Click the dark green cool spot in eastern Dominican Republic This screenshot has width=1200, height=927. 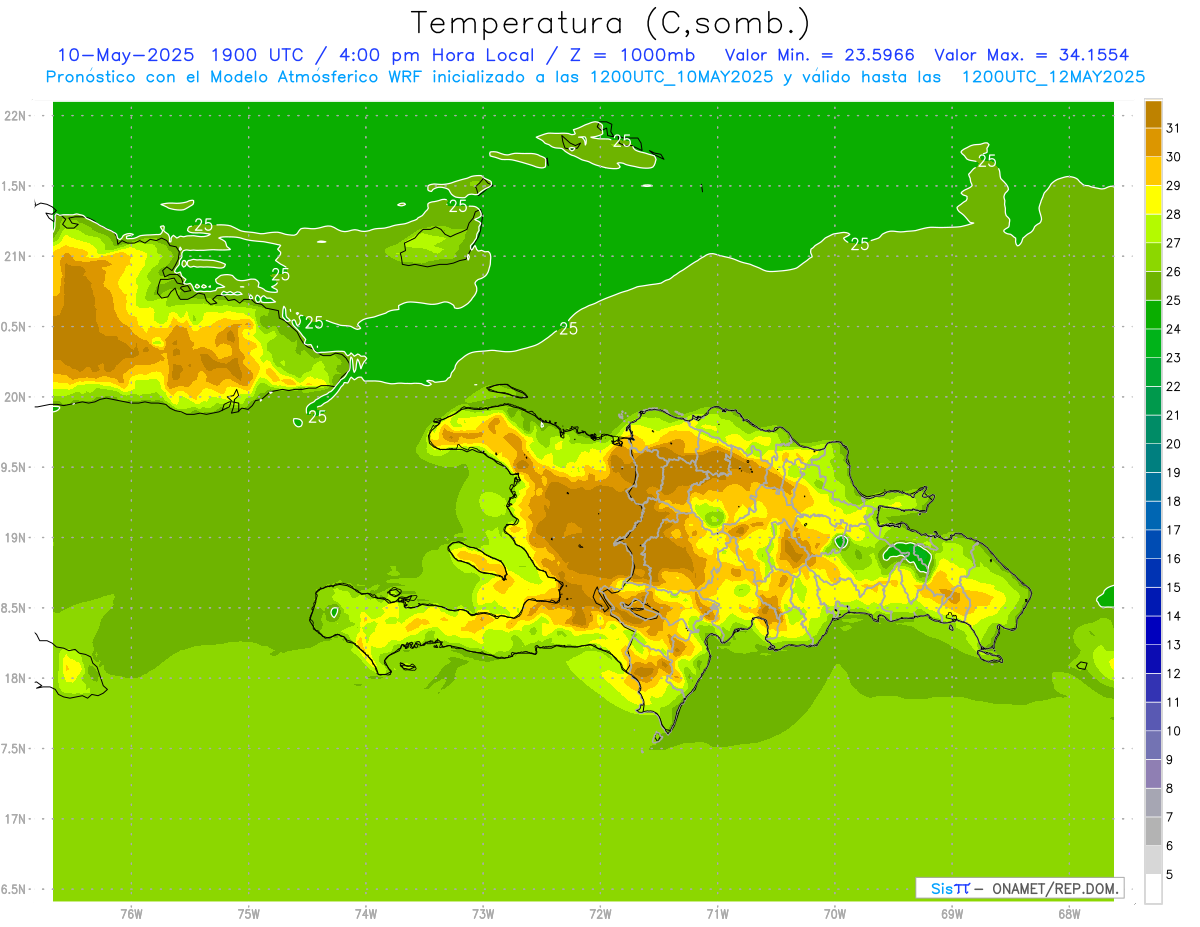pyautogui.click(x=908, y=556)
